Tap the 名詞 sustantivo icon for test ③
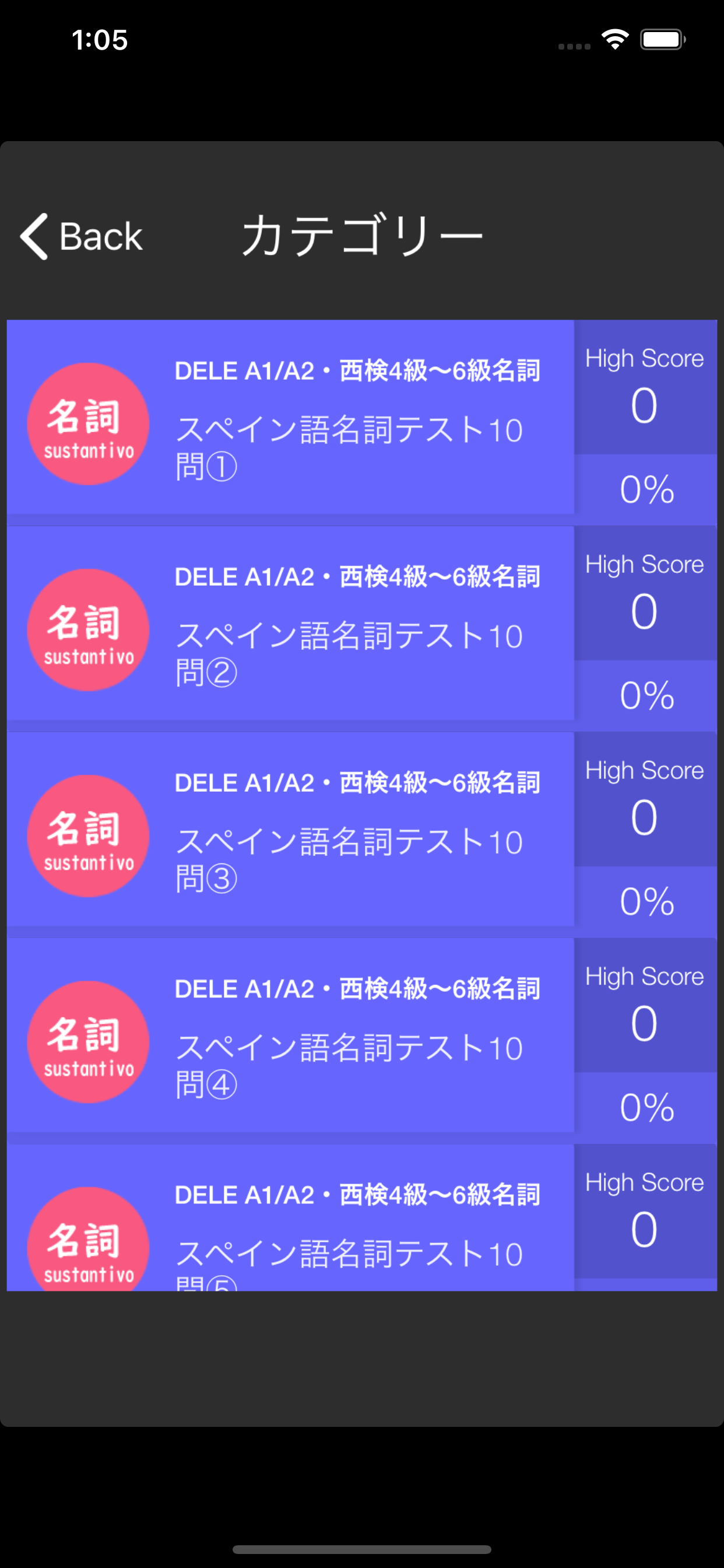The height and width of the screenshot is (1568, 724). (88, 836)
